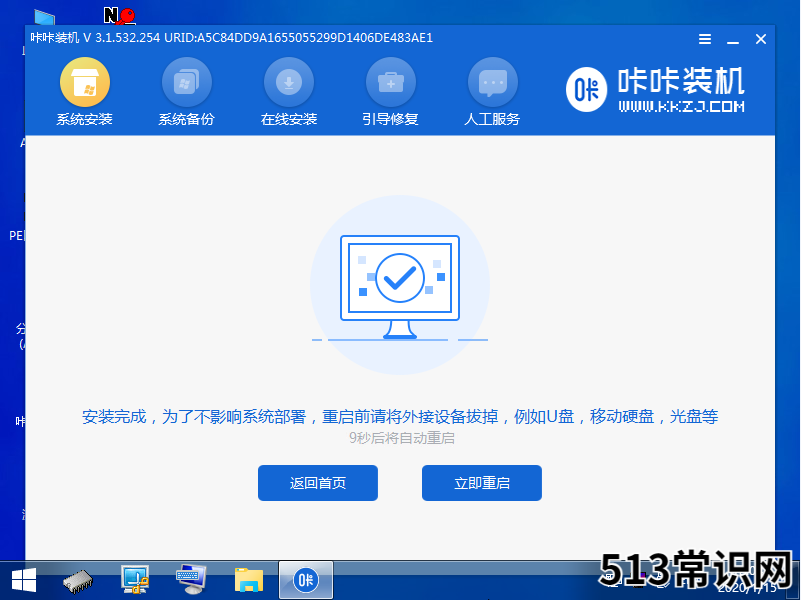Click the completed monitor checkmark illustration
The width and height of the screenshot is (801, 600).
pyautogui.click(x=400, y=286)
